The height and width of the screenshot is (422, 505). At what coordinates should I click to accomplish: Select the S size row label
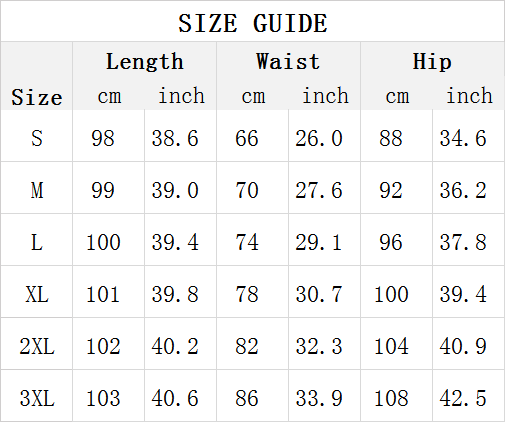[x=37, y=138]
